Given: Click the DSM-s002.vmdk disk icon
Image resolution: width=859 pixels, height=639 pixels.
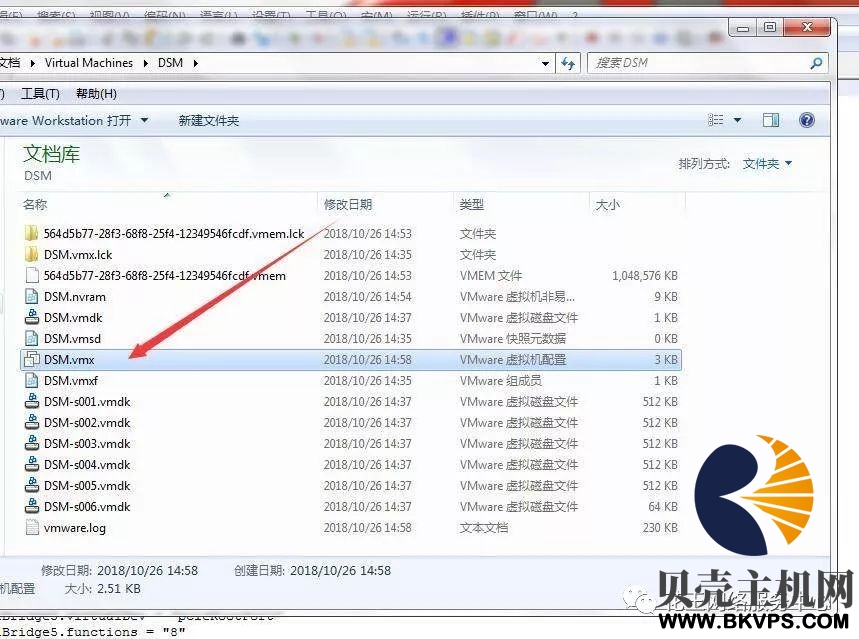Looking at the screenshot, I should [32, 423].
